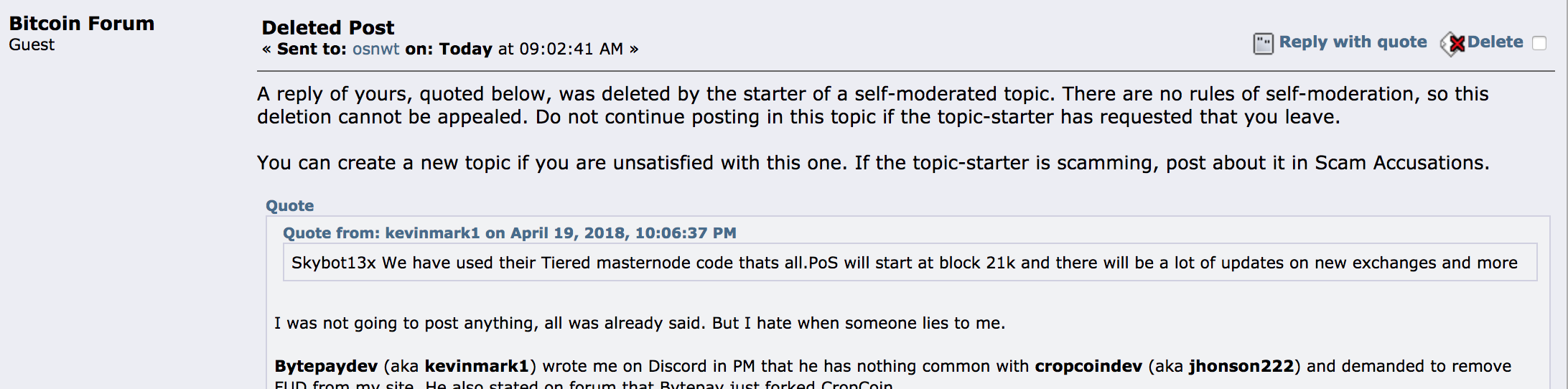
Task: Click the bold kevinmark1 name in message body
Action: [477, 366]
